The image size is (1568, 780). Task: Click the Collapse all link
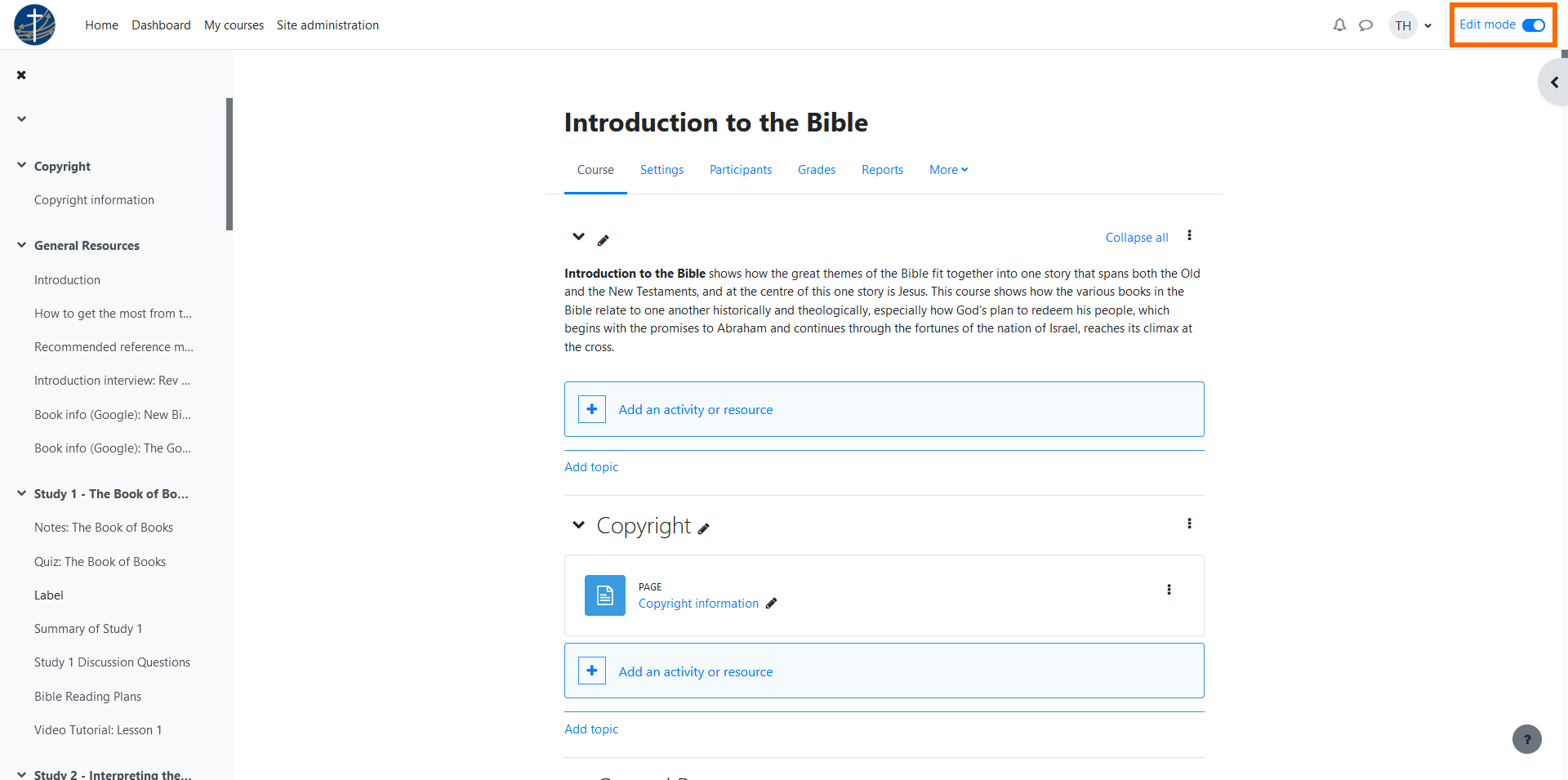[x=1137, y=238]
